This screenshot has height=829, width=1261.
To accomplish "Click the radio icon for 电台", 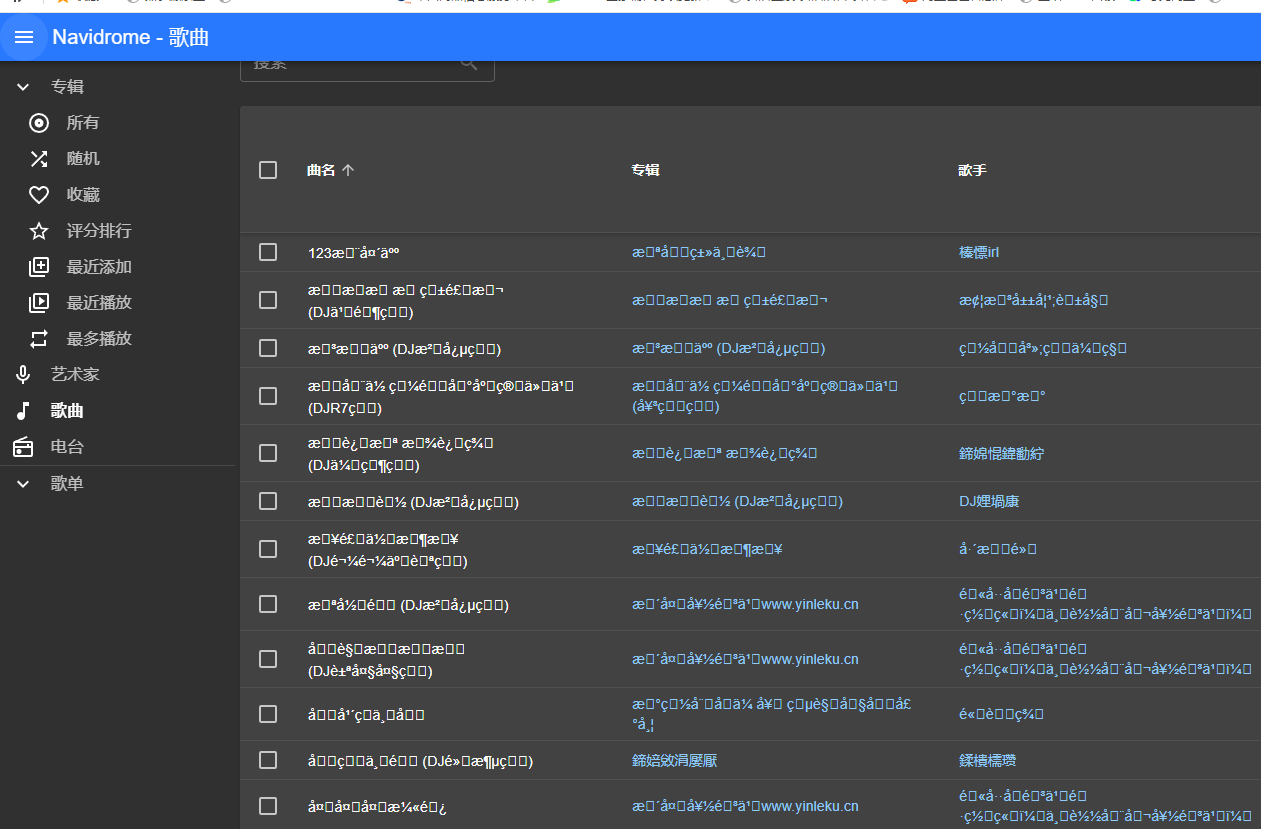I will pyautogui.click(x=23, y=447).
